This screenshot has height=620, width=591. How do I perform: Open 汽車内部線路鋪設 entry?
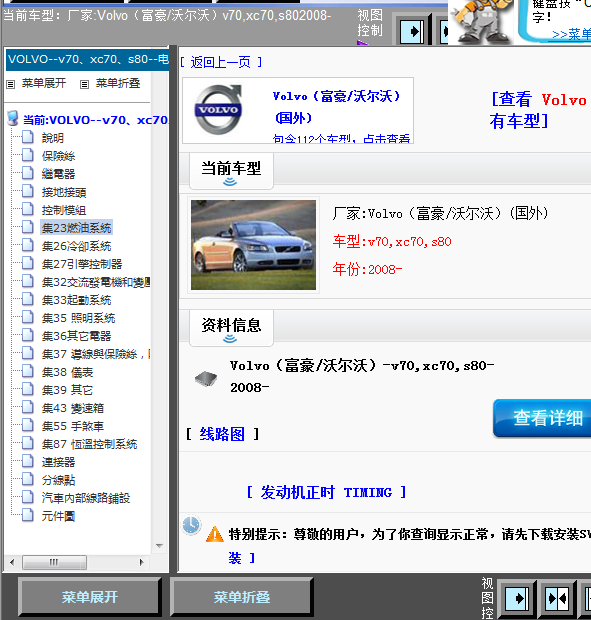(x=86, y=498)
